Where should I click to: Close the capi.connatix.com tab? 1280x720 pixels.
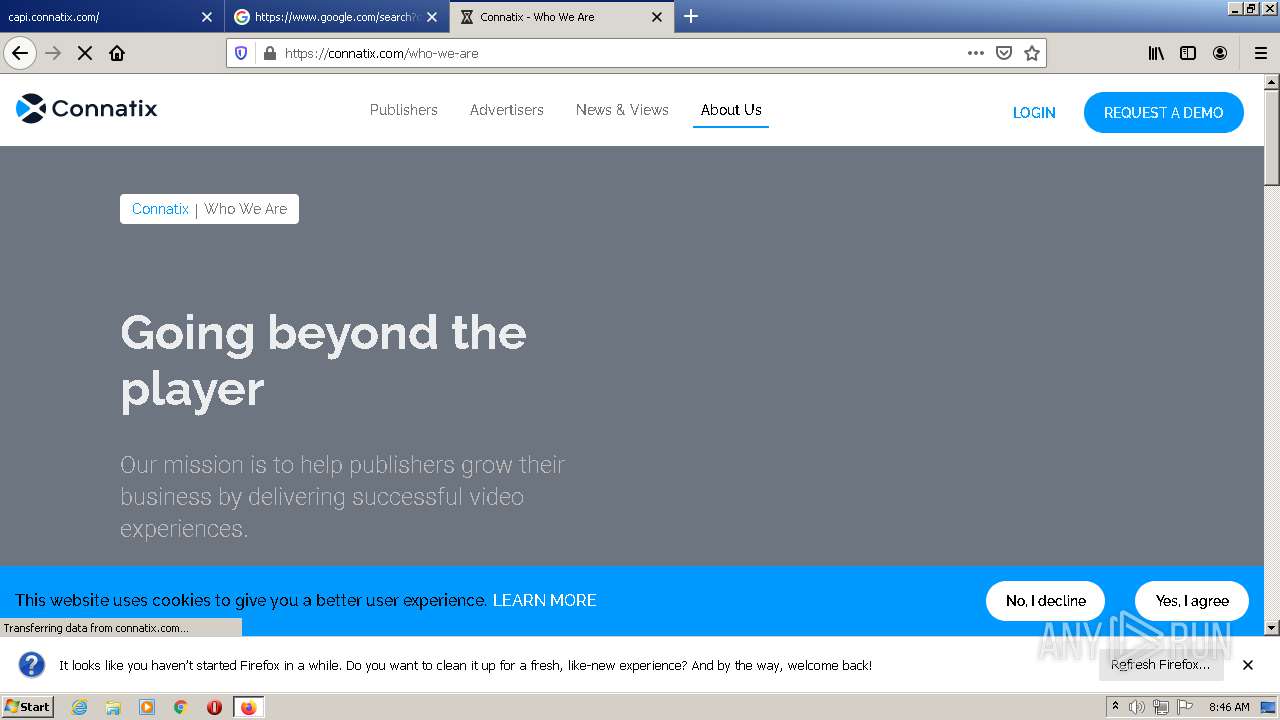point(207,17)
